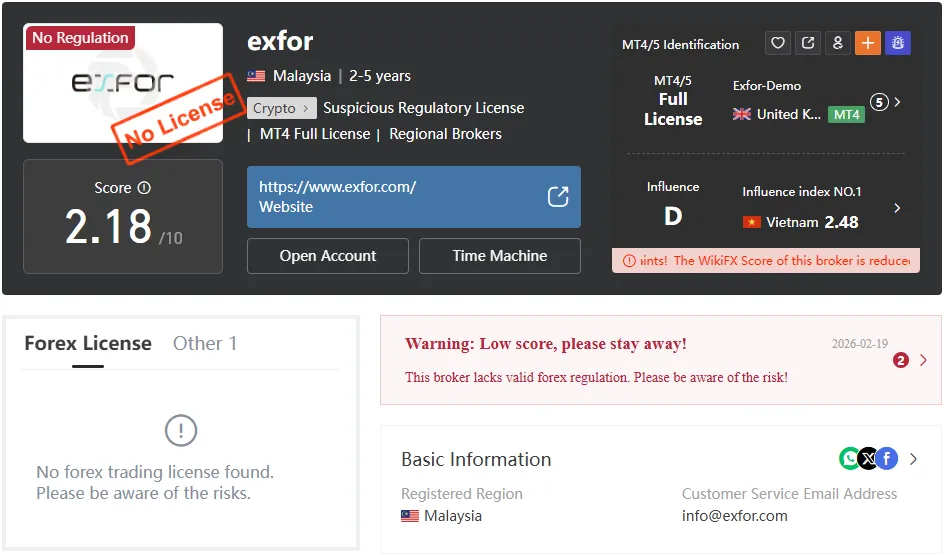
Task: Click the Vietnam 2.48 influence value
Action: 841,222
